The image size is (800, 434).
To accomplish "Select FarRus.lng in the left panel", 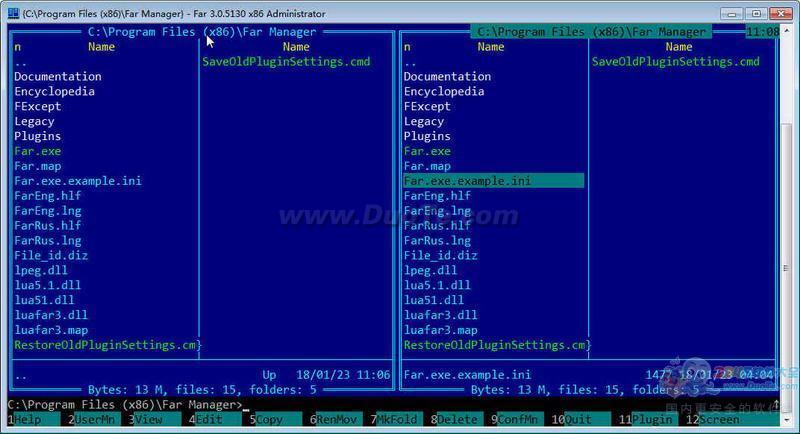I will [47, 240].
